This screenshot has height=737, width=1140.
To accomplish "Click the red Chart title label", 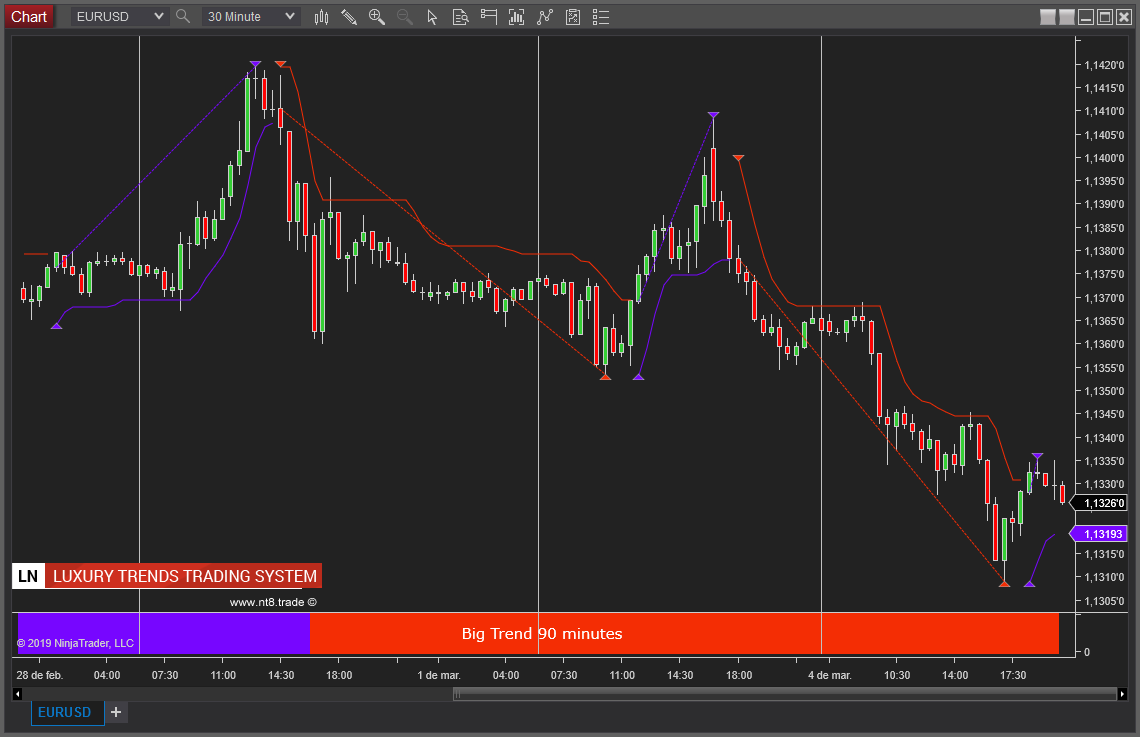I will pyautogui.click(x=29, y=17).
